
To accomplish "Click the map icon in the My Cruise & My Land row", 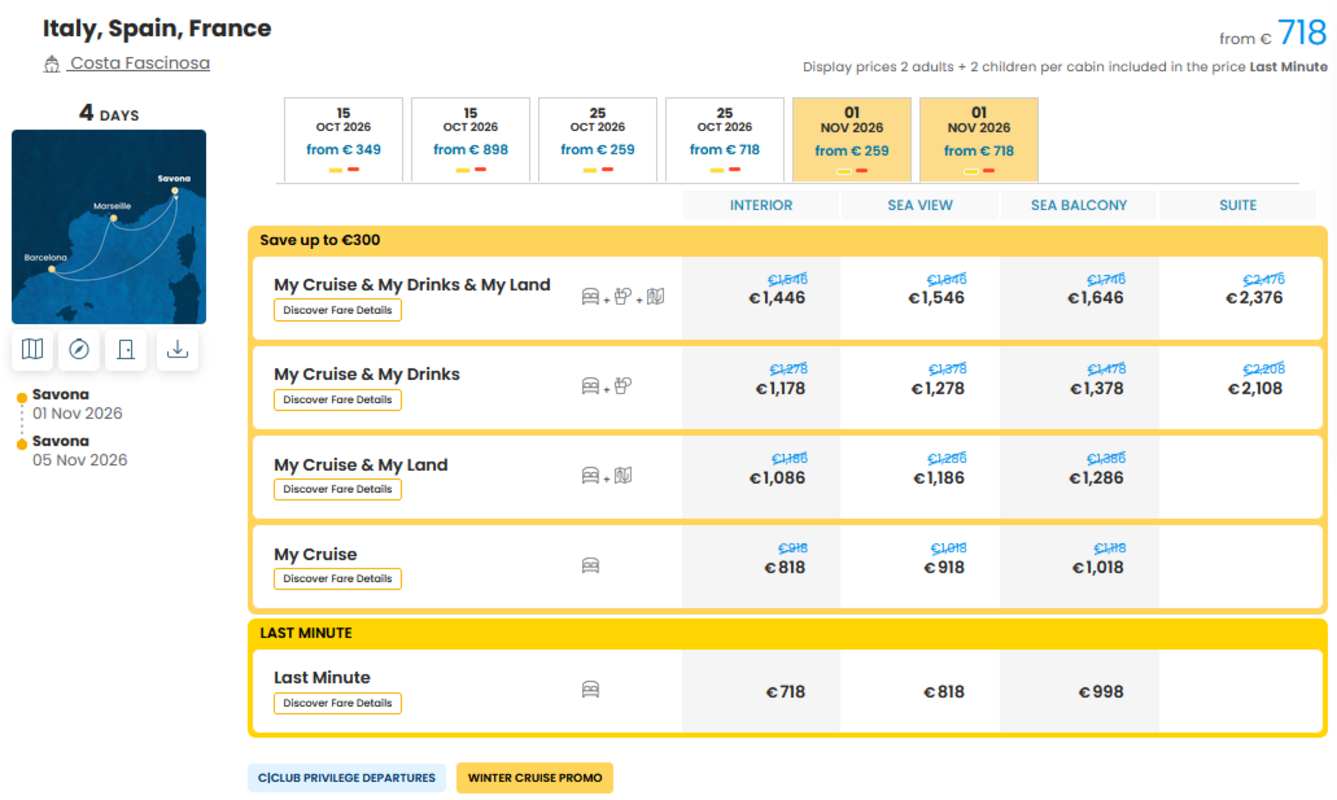I will tap(624, 475).
